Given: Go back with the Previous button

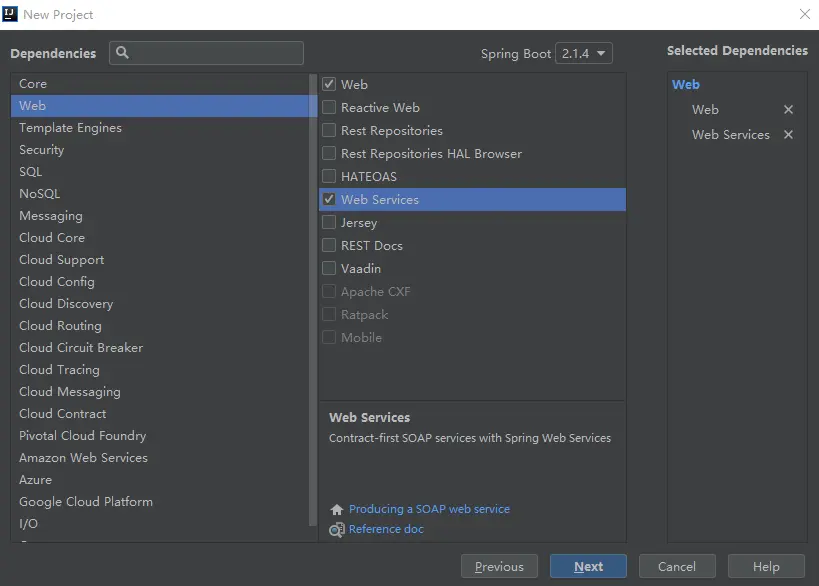Looking at the screenshot, I should [499, 567].
